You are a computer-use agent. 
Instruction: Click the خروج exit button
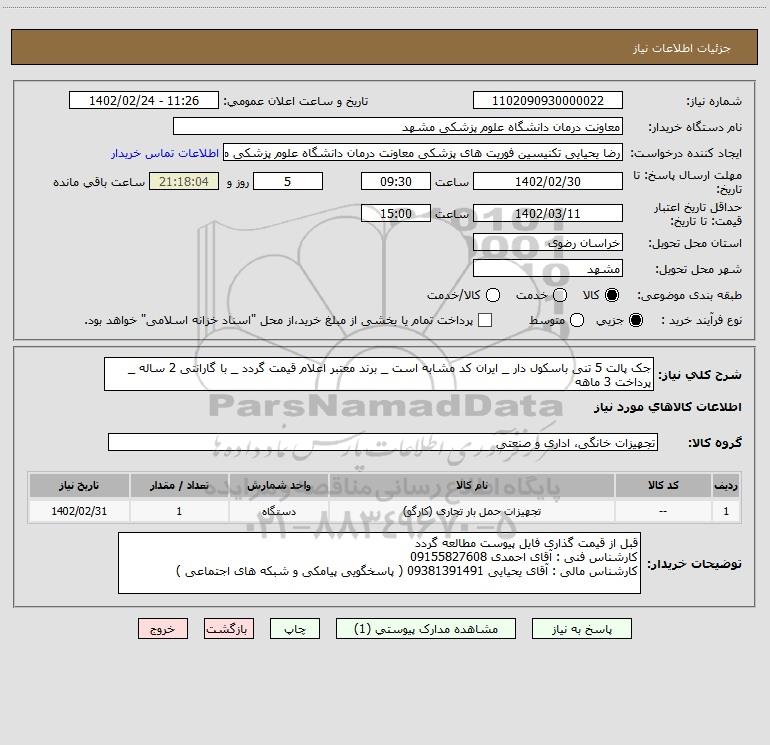point(163,629)
